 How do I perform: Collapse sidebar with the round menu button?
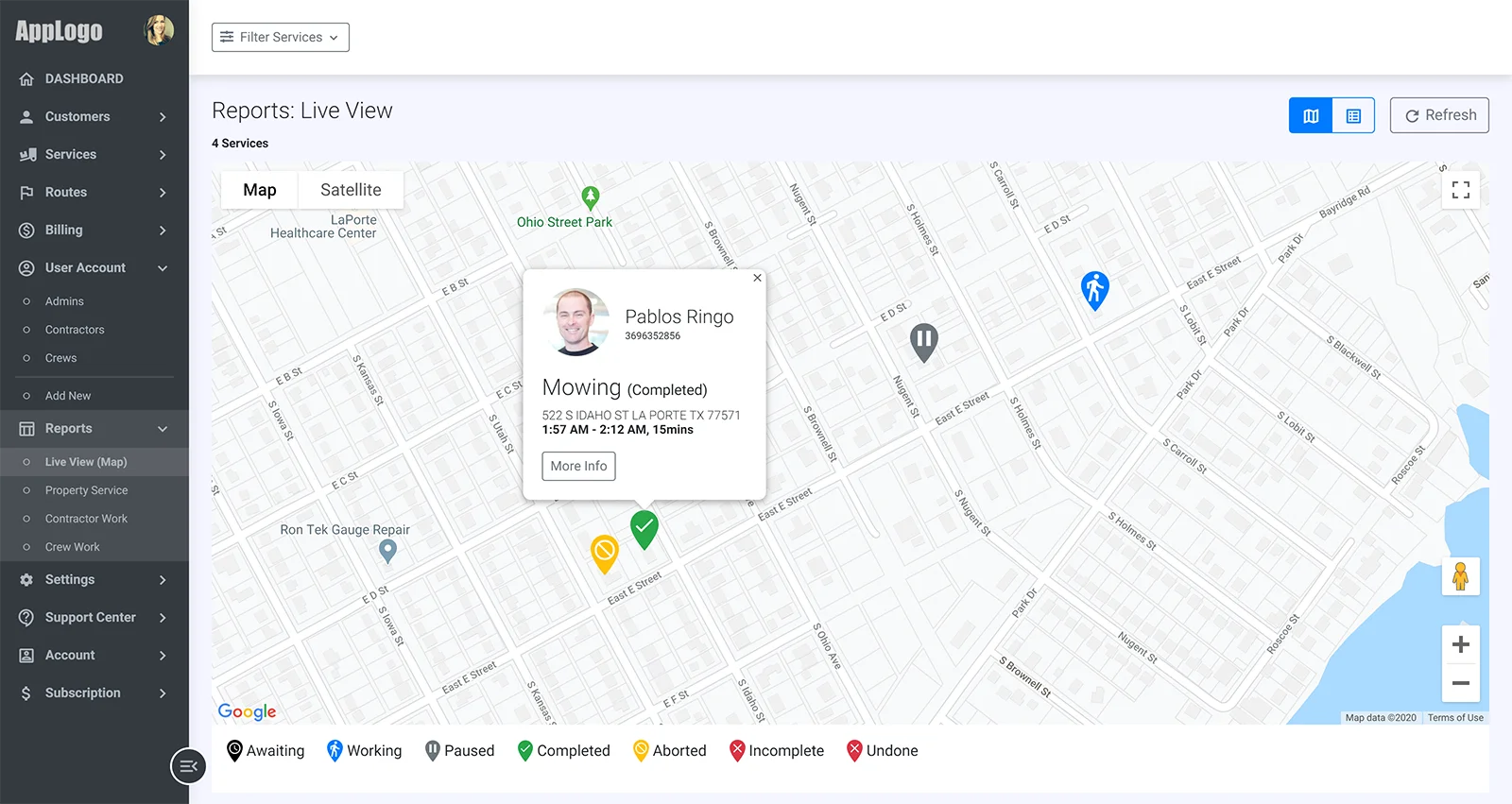point(188,765)
